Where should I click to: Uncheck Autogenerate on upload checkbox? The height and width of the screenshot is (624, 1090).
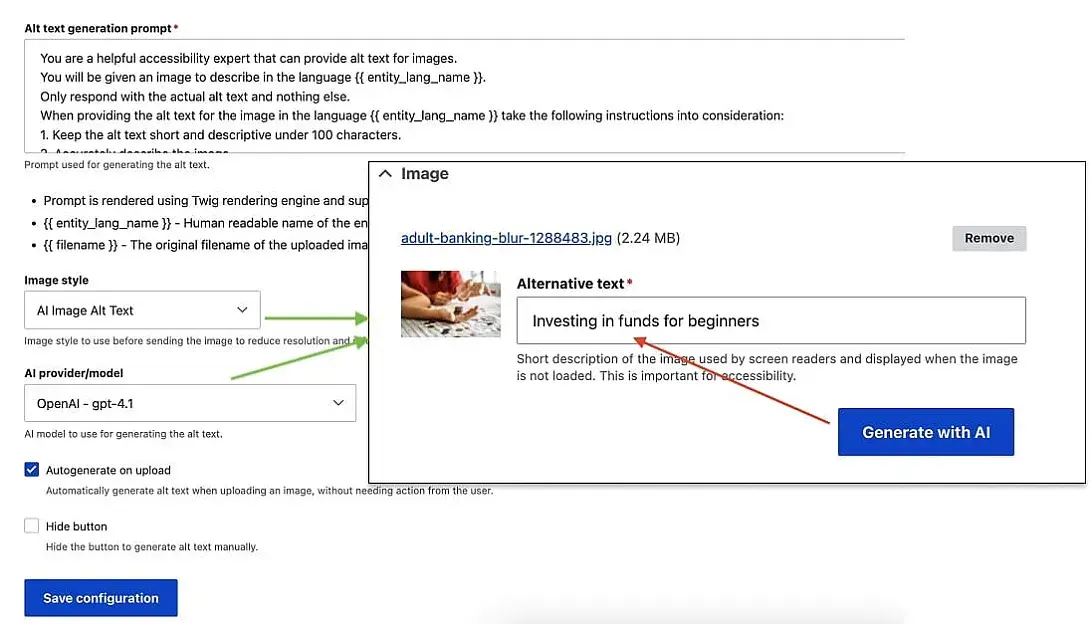coord(31,470)
